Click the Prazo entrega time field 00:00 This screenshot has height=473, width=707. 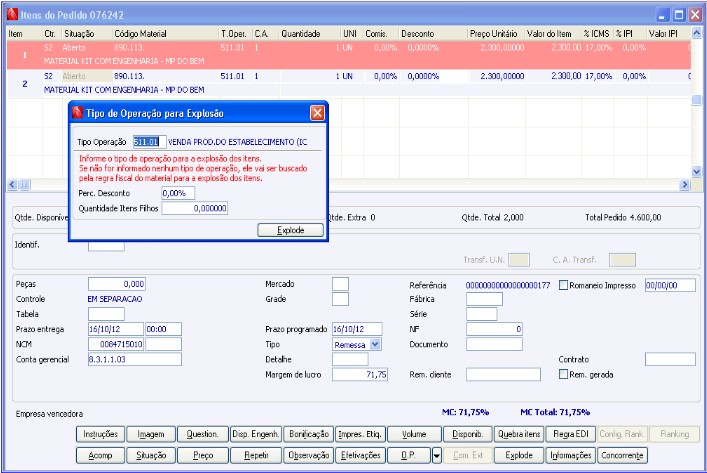[x=163, y=329]
